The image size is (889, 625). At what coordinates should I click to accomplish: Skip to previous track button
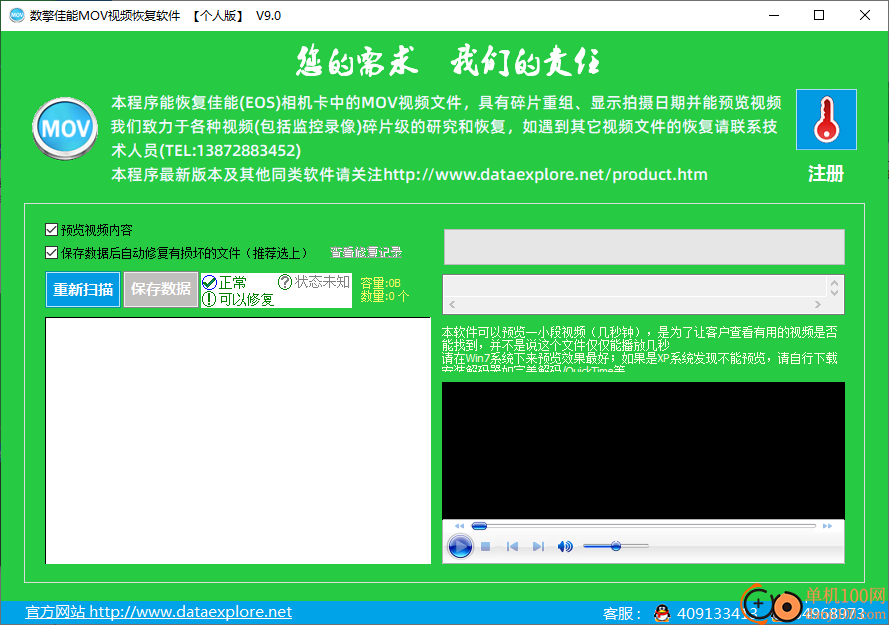click(512, 546)
